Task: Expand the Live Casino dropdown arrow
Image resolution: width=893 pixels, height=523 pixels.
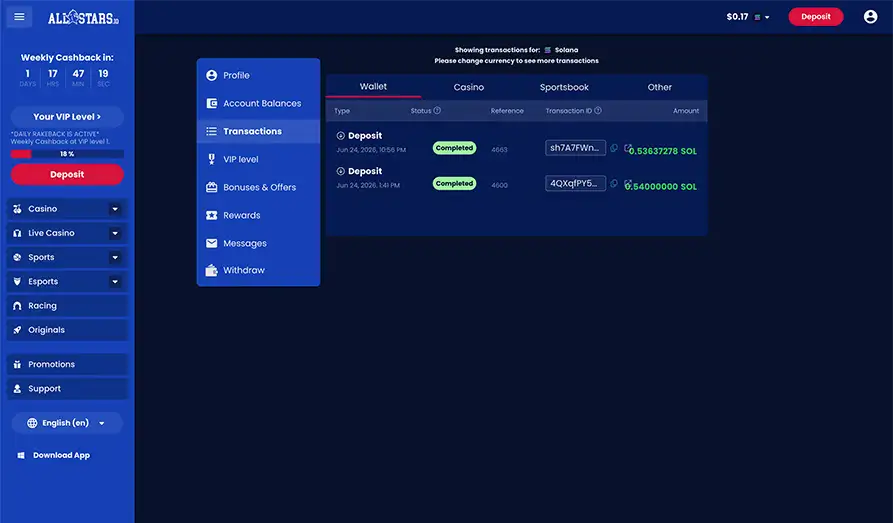Action: coord(115,233)
